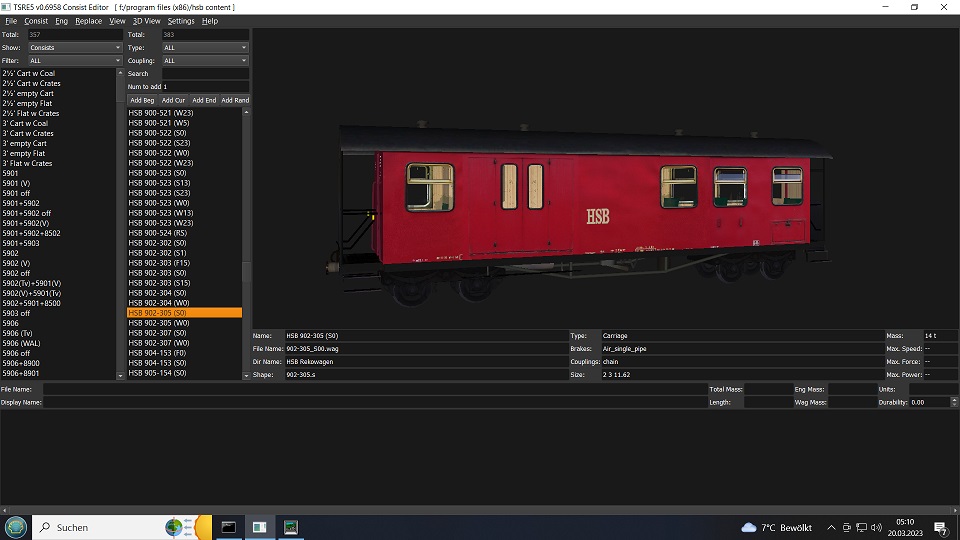Click the consist File Name field
Viewport: 960px width, 540px height.
coord(375,389)
